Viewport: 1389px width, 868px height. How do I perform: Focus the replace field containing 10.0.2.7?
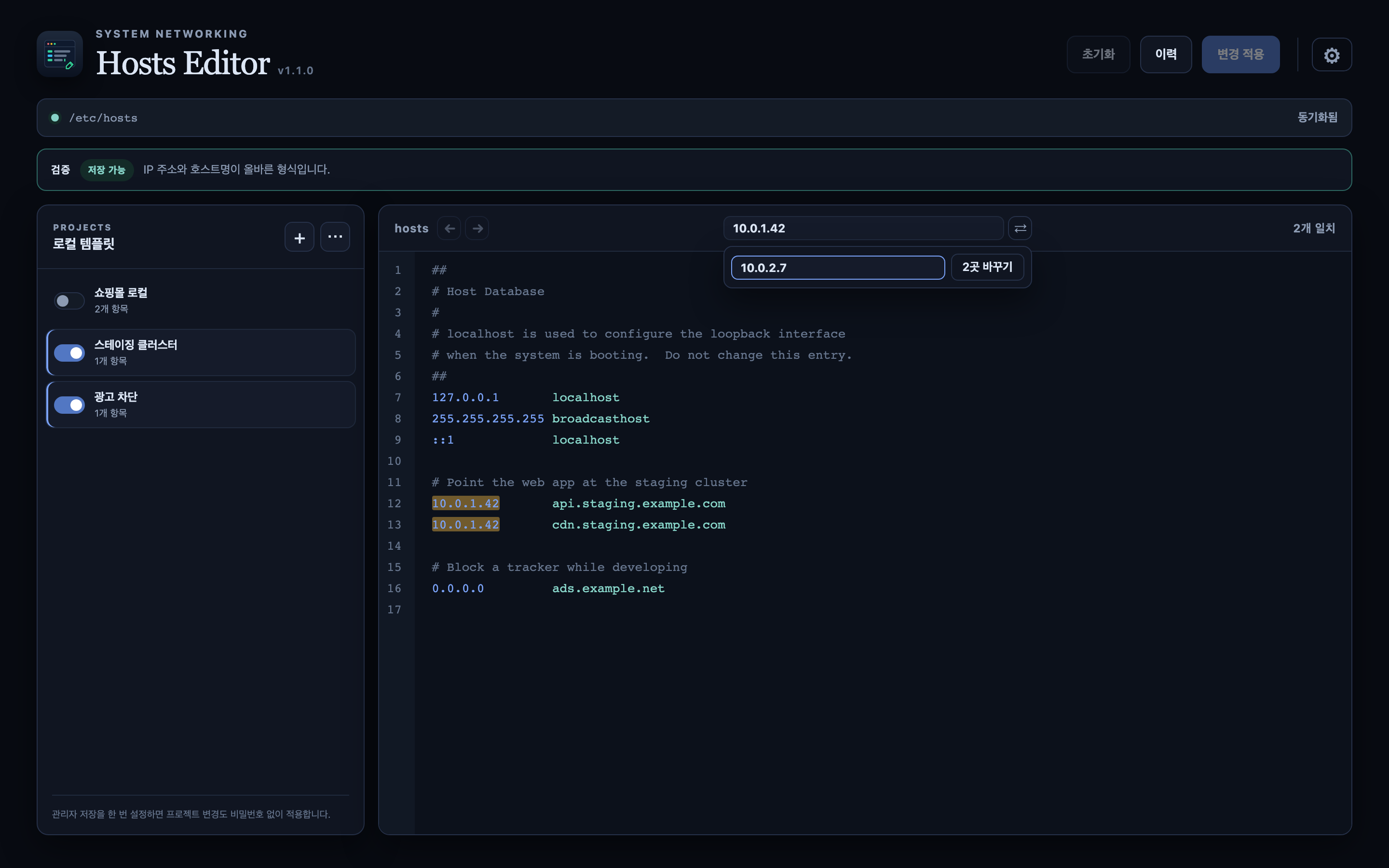[x=838, y=268]
